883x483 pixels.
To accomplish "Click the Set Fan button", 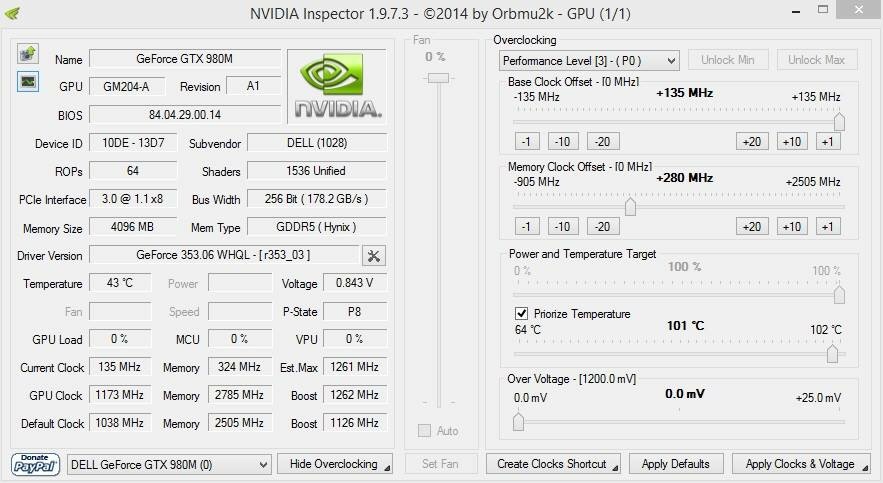I will (x=440, y=464).
